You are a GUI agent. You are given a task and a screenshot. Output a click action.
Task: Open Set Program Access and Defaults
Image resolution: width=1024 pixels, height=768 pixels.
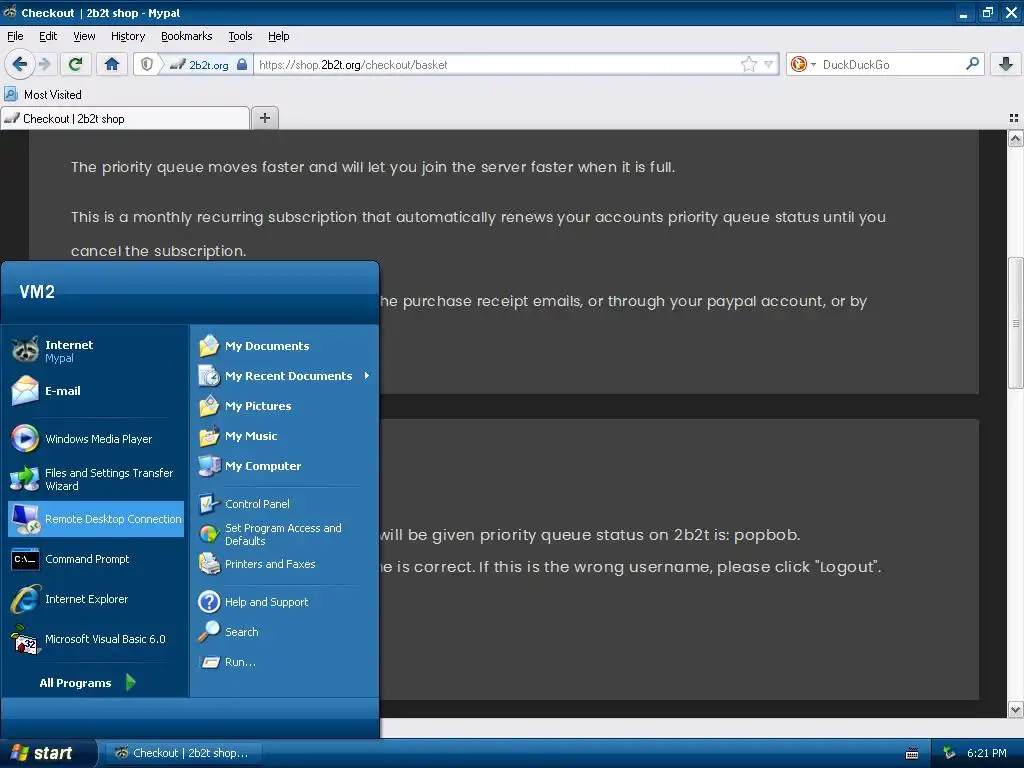point(284,534)
